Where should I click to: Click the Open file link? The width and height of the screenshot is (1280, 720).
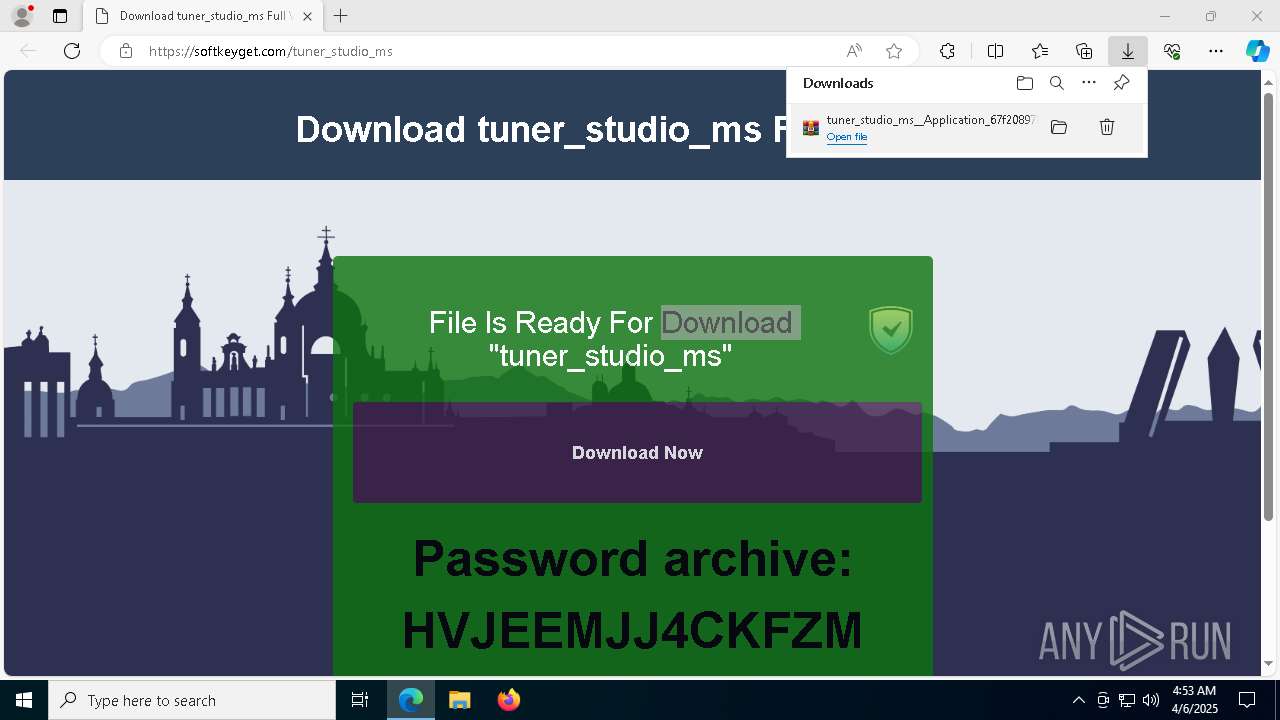(x=847, y=137)
